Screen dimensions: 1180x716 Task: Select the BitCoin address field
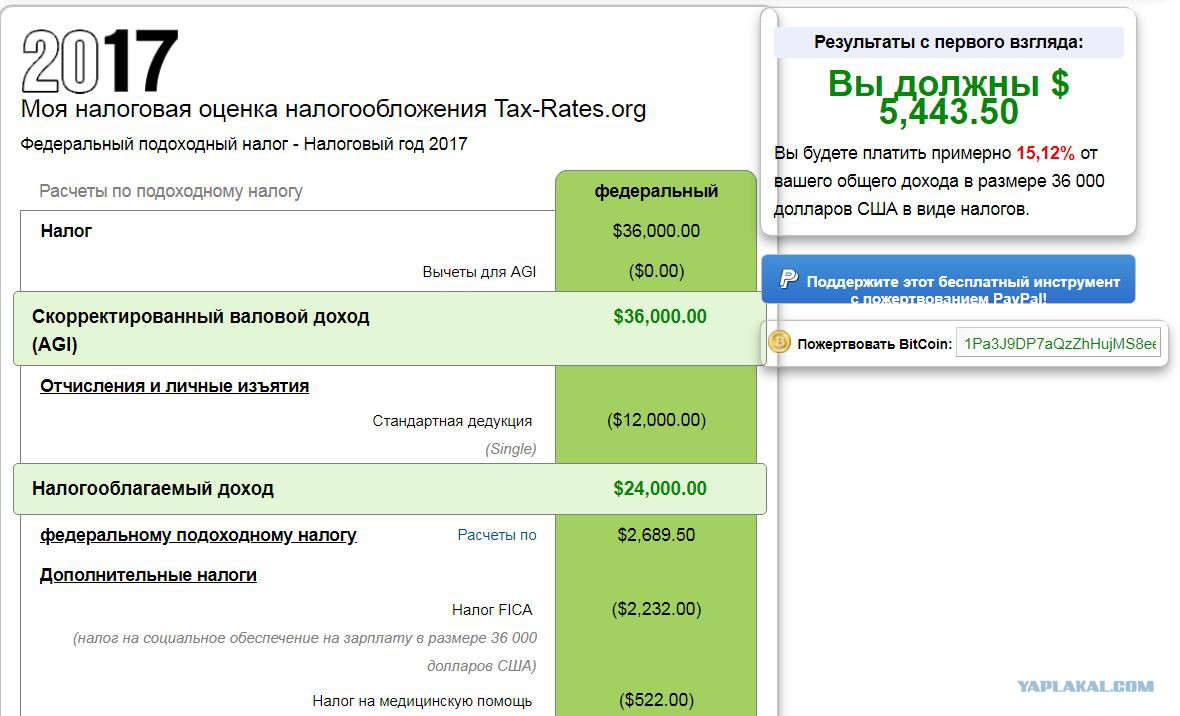click(x=1058, y=343)
